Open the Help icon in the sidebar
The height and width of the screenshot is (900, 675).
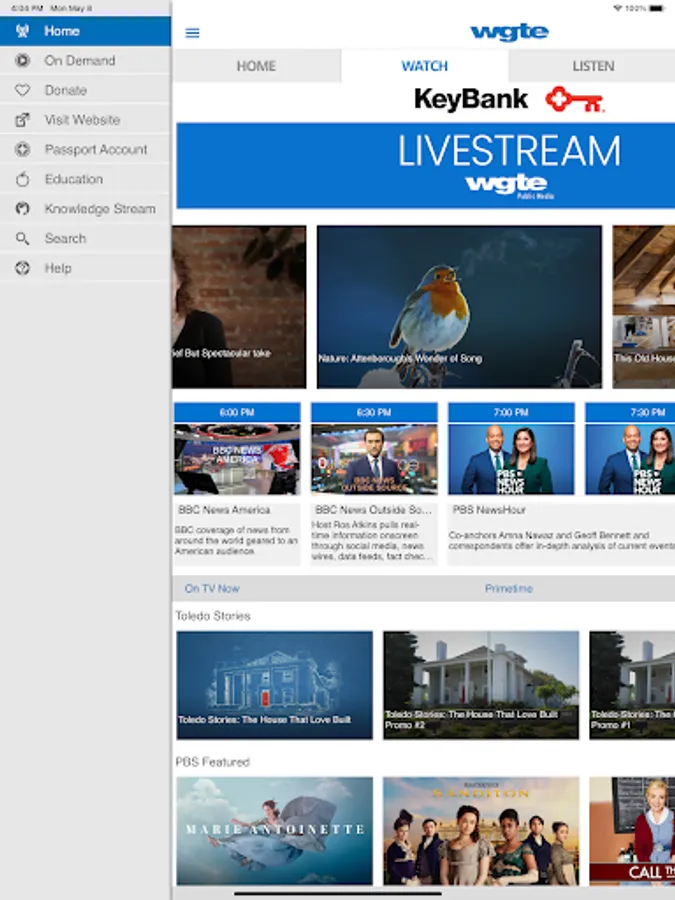coord(23,268)
